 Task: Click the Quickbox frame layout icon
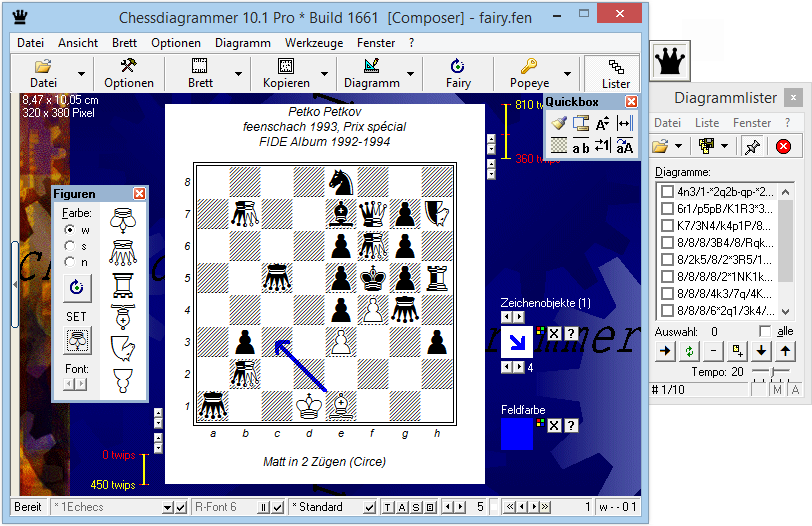(x=581, y=123)
